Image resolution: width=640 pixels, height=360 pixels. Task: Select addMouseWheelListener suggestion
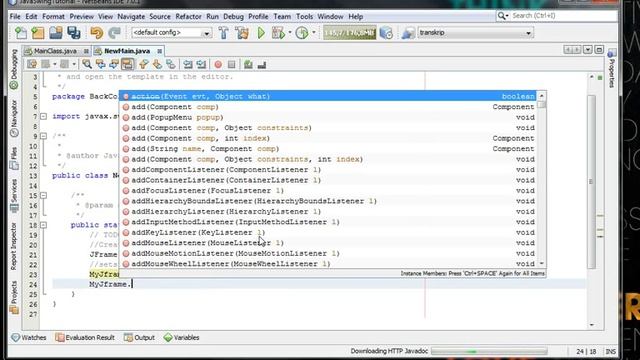pyautogui.click(x=329, y=264)
